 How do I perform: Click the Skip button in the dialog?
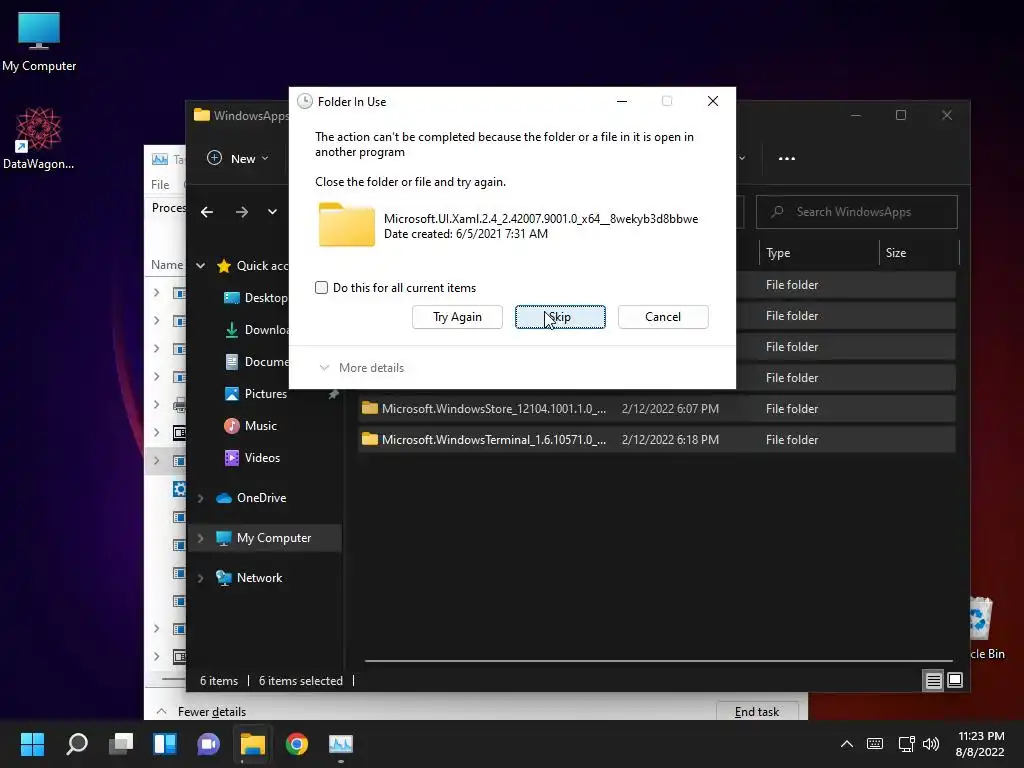560,317
